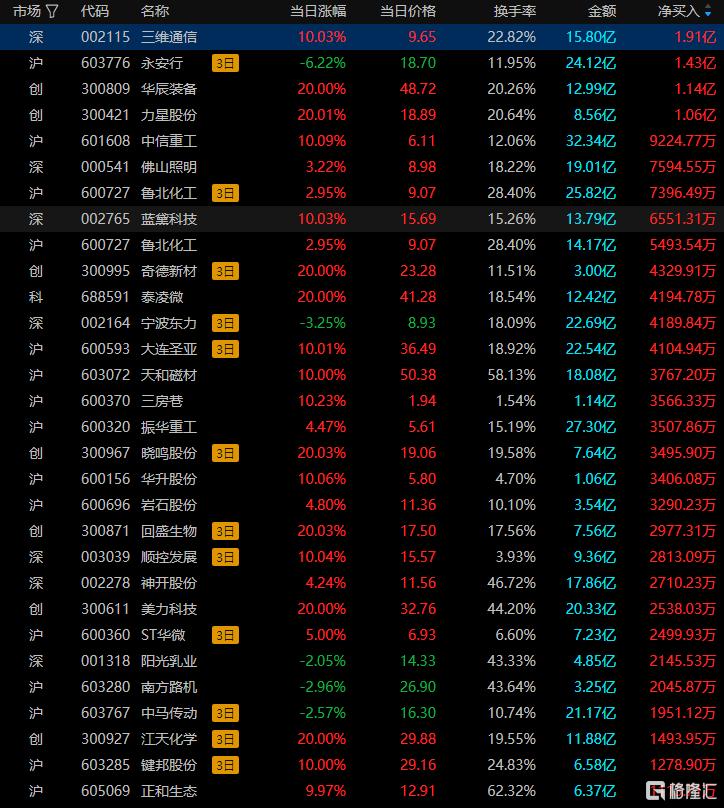
Task: Click the 50.38 price cell
Action: [418, 375]
